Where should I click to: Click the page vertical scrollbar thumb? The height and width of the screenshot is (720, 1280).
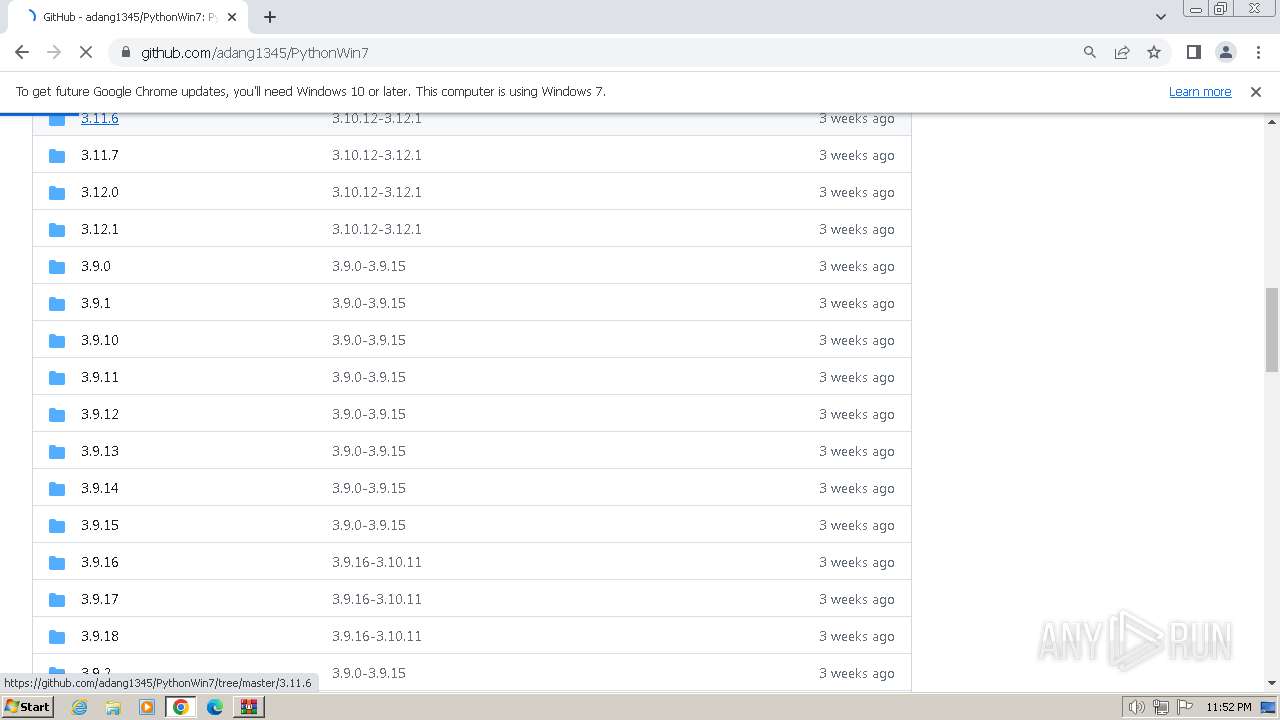(x=1272, y=328)
